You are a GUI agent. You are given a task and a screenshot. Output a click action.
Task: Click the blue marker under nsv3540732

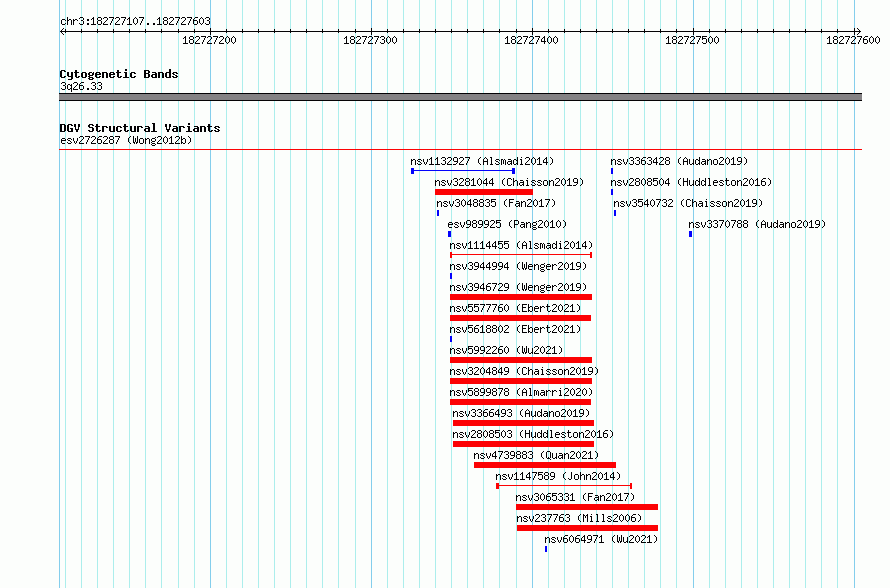click(615, 213)
